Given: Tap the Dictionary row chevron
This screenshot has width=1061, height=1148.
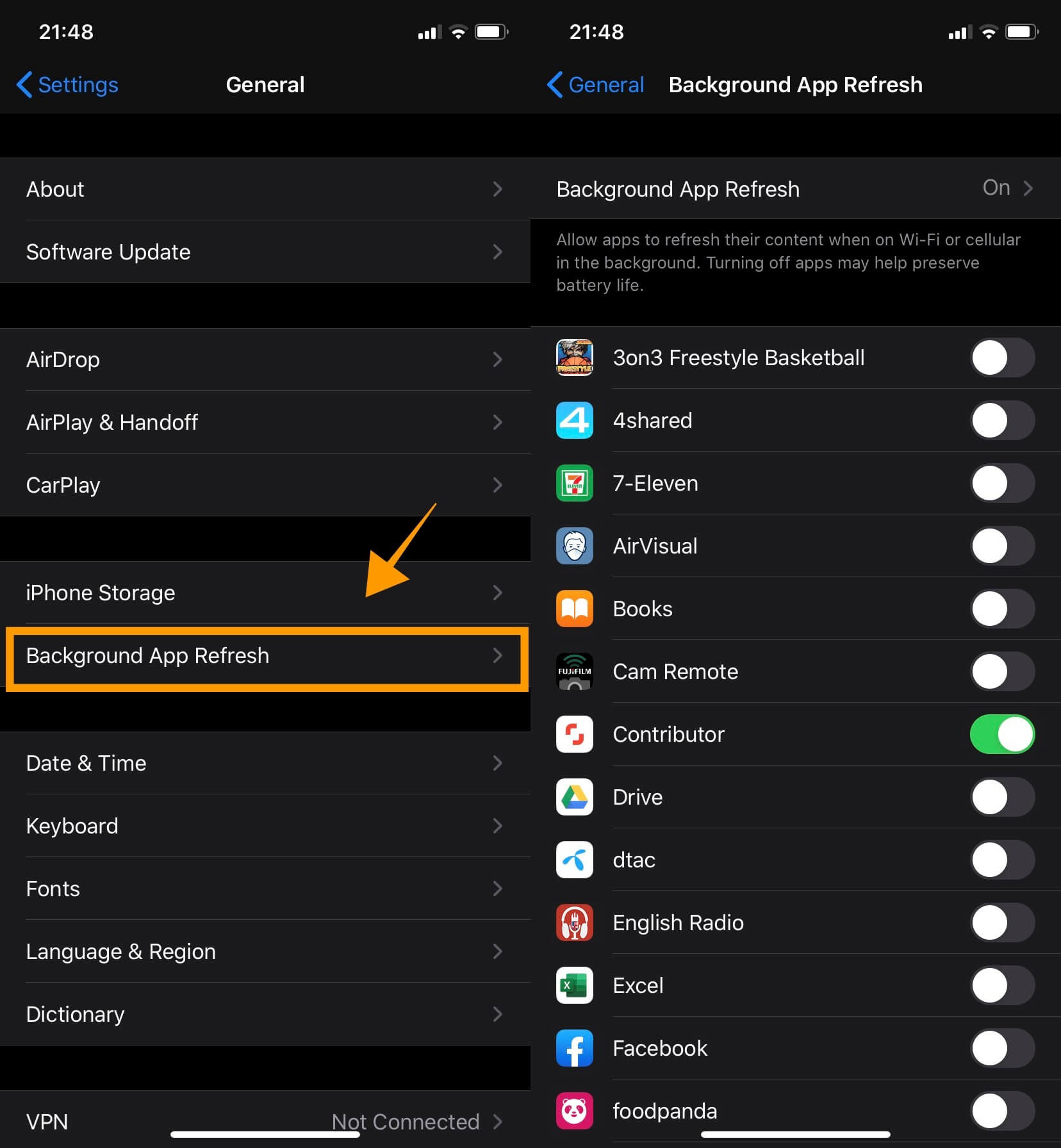Looking at the screenshot, I should (497, 1014).
